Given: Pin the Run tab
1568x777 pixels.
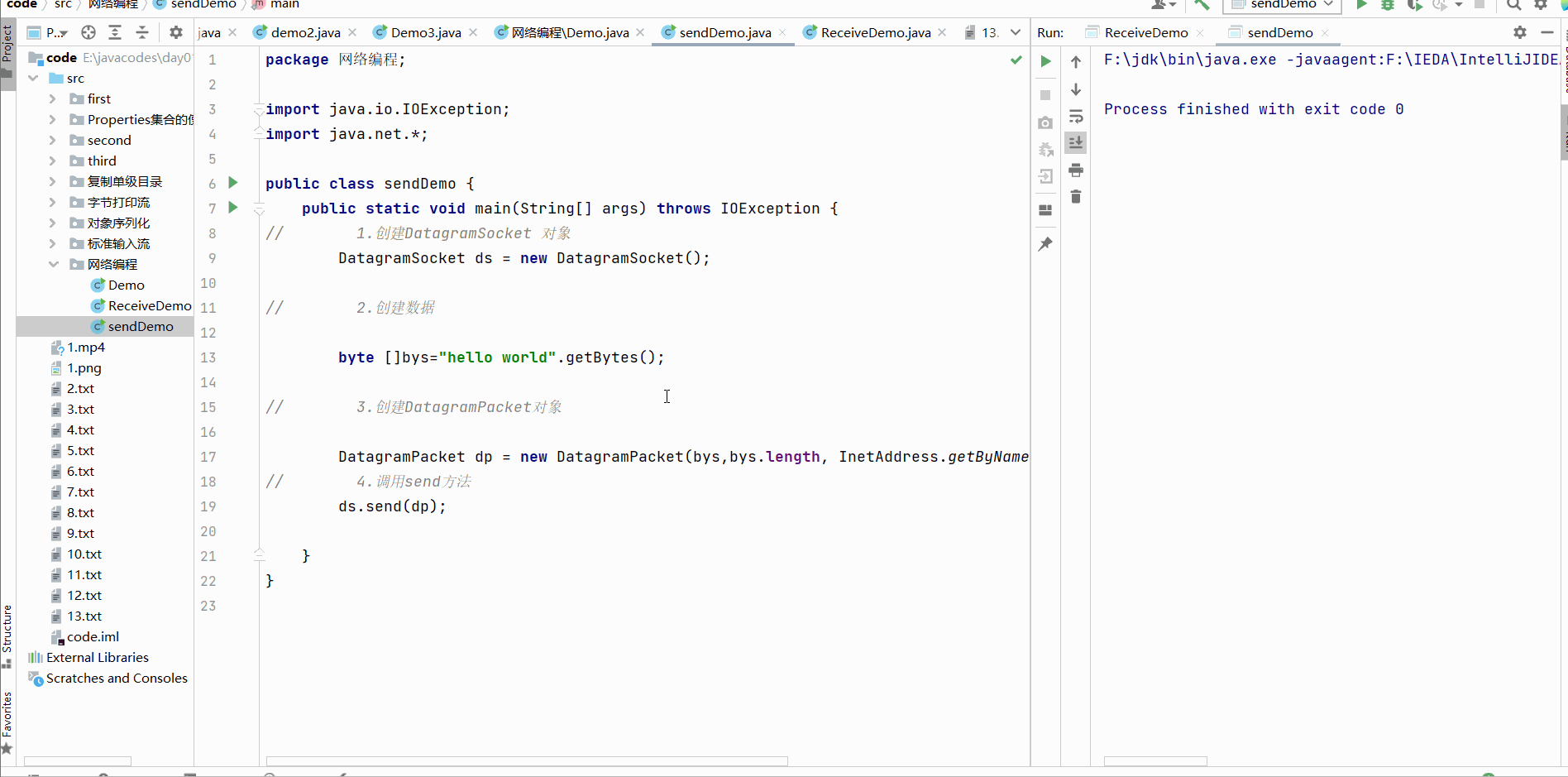Looking at the screenshot, I should pos(1045,244).
